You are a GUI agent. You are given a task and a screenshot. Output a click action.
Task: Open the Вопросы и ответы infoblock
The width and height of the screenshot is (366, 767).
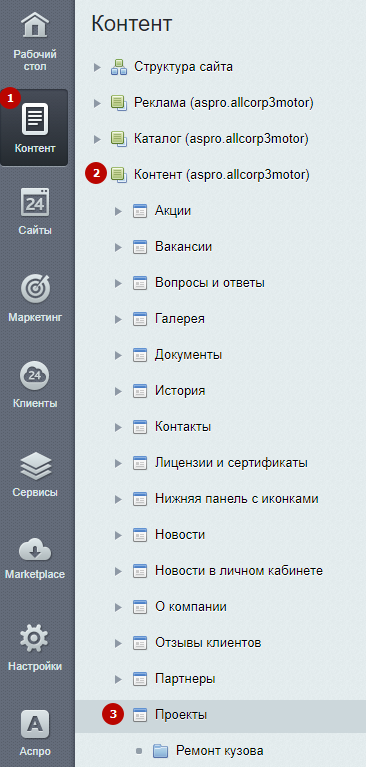(210, 283)
